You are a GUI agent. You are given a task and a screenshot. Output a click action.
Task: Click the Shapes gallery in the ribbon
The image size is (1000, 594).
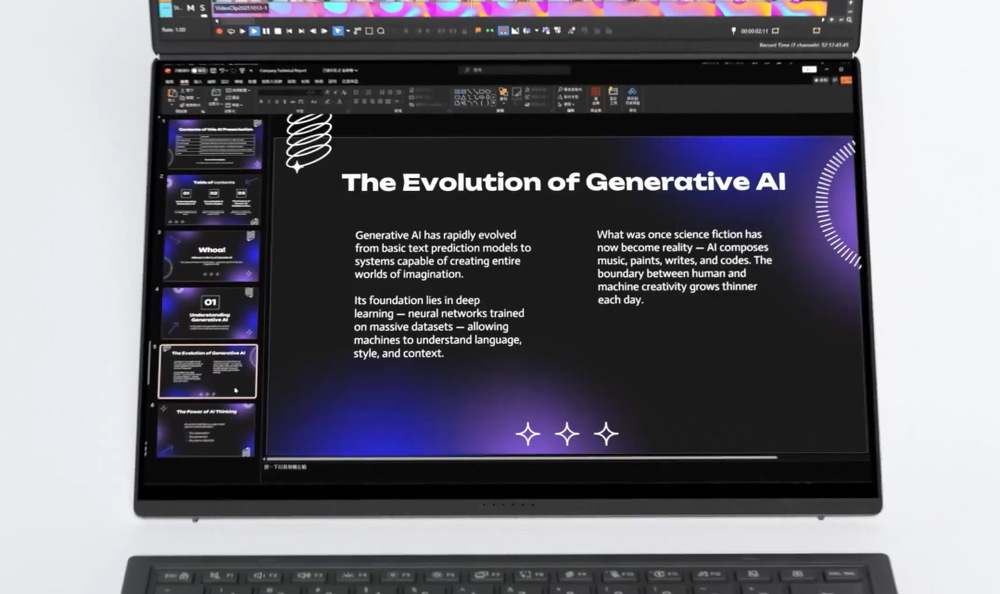click(x=473, y=97)
